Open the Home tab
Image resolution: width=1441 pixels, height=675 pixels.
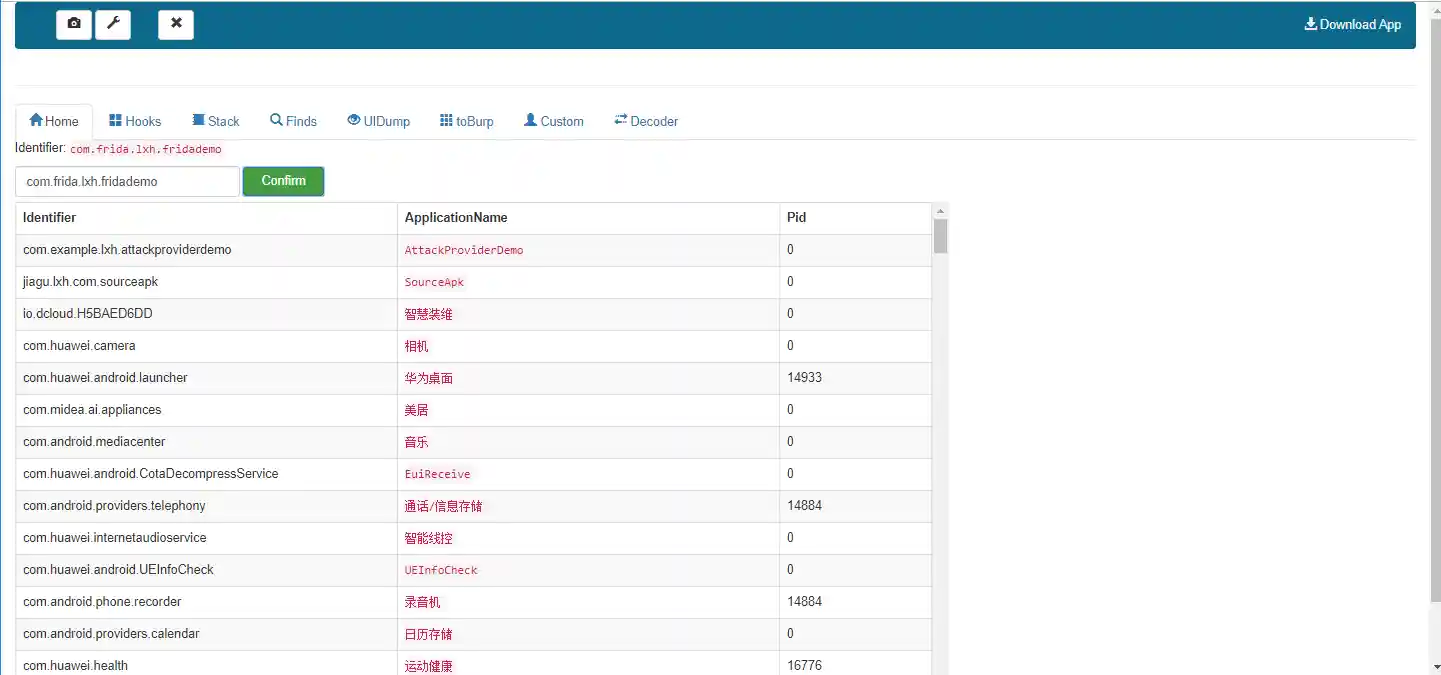(x=54, y=121)
